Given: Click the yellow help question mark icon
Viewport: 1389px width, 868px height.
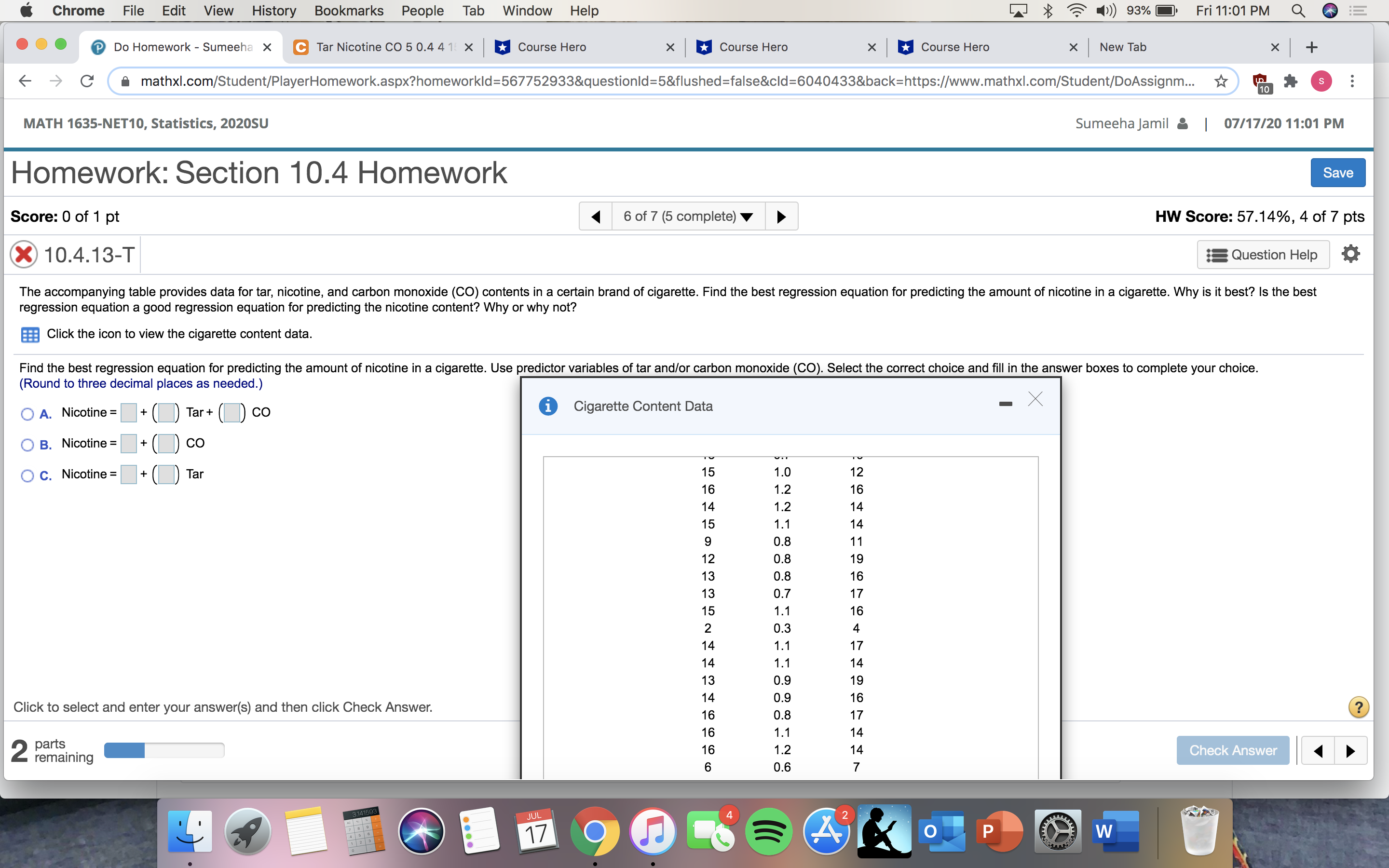Looking at the screenshot, I should (x=1358, y=706).
